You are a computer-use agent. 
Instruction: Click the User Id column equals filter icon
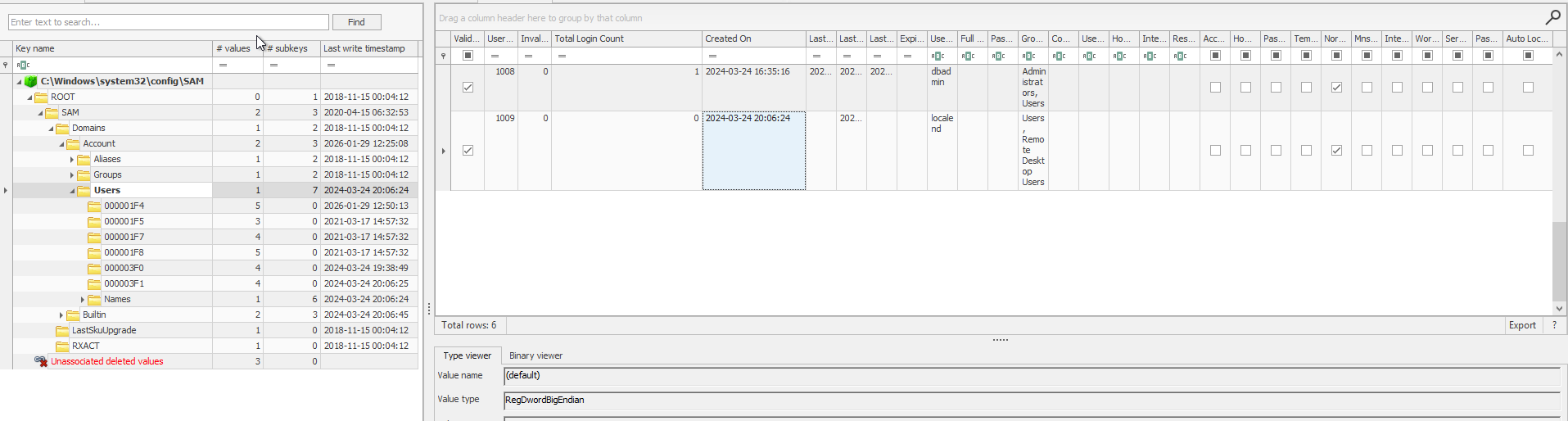point(495,56)
